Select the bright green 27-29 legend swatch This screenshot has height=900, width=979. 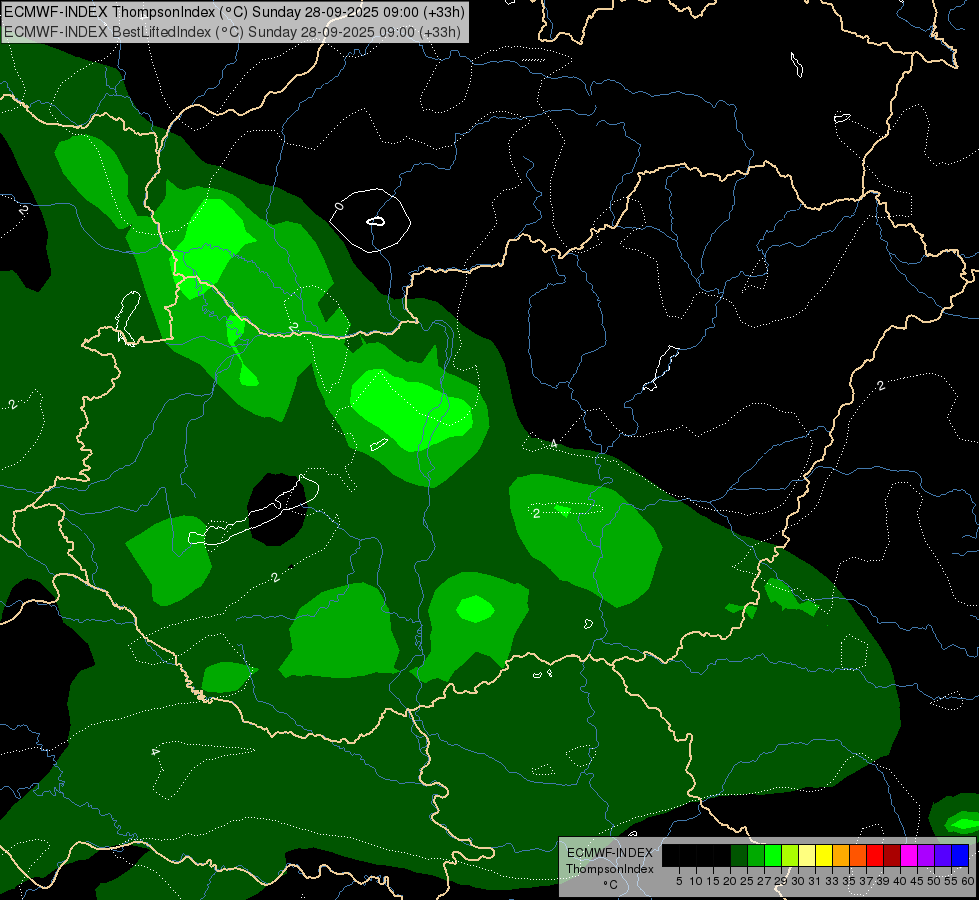pos(773,855)
